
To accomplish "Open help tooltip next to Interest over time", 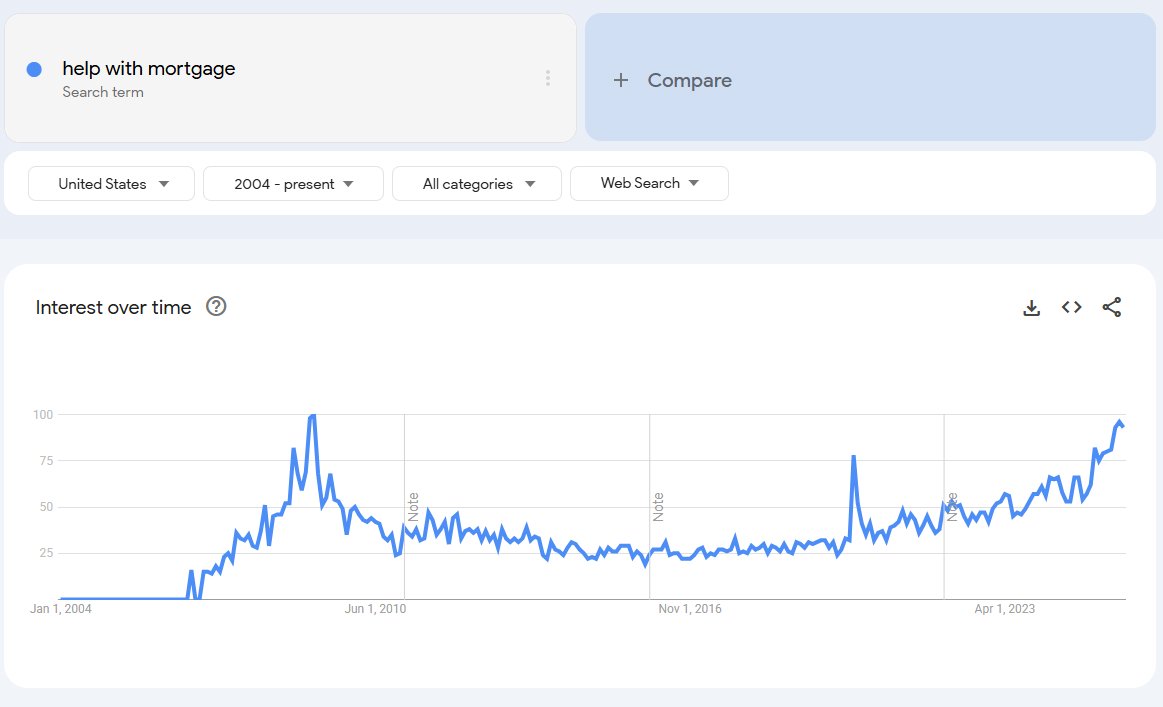I will point(216,306).
